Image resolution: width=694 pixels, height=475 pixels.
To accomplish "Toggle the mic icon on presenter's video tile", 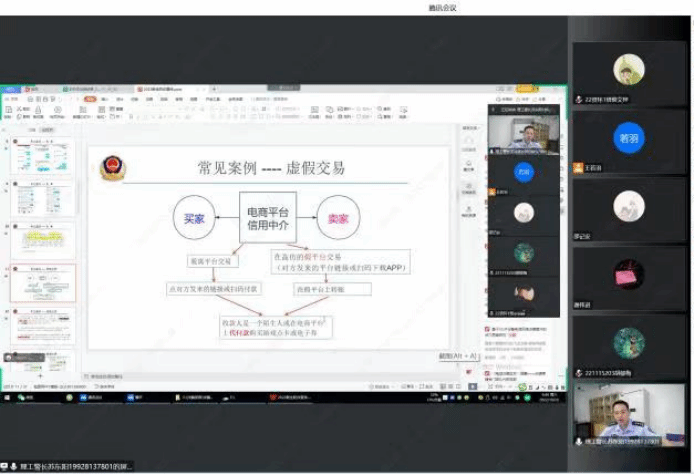I will click(579, 441).
